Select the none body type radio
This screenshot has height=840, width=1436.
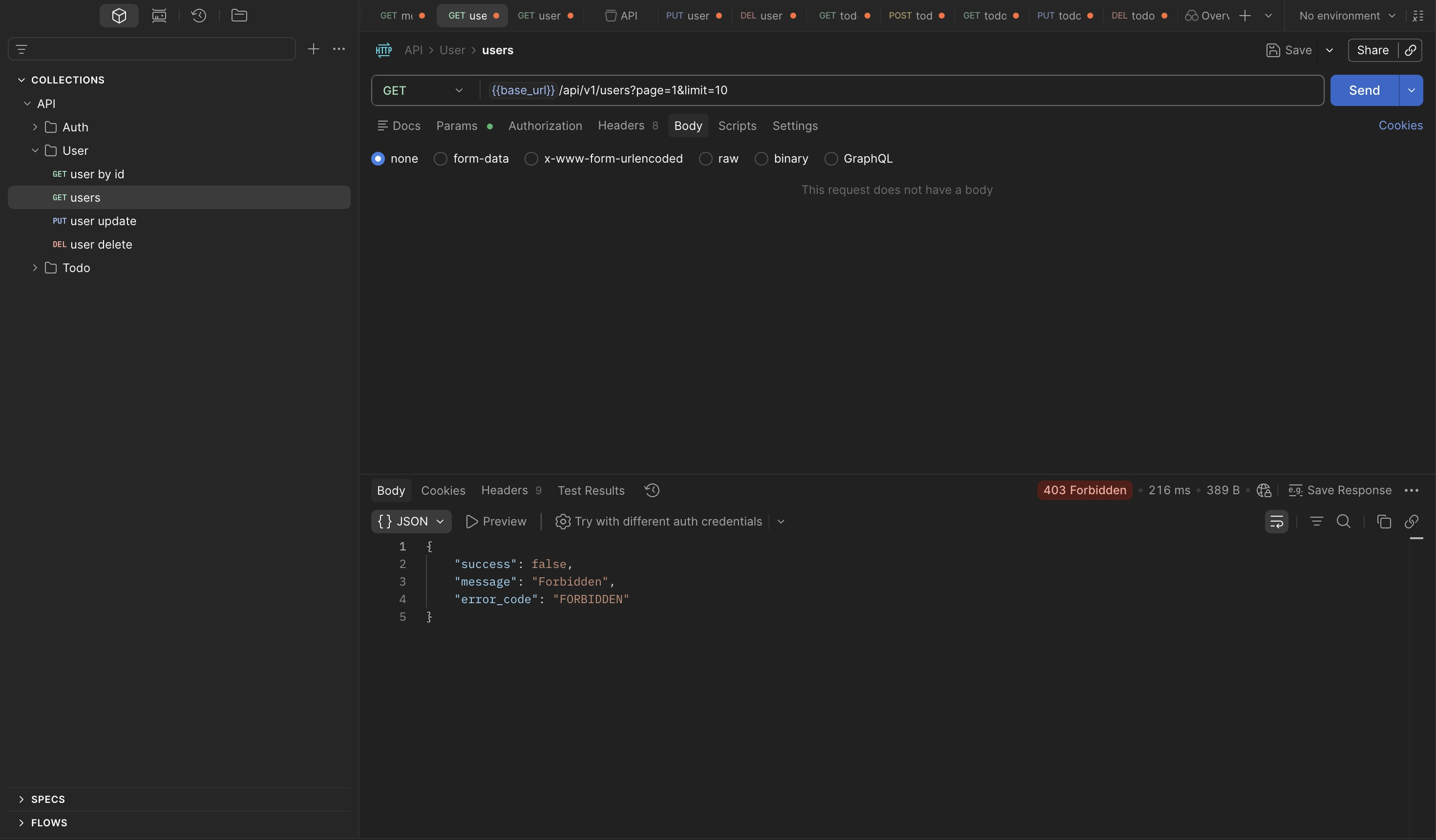378,158
